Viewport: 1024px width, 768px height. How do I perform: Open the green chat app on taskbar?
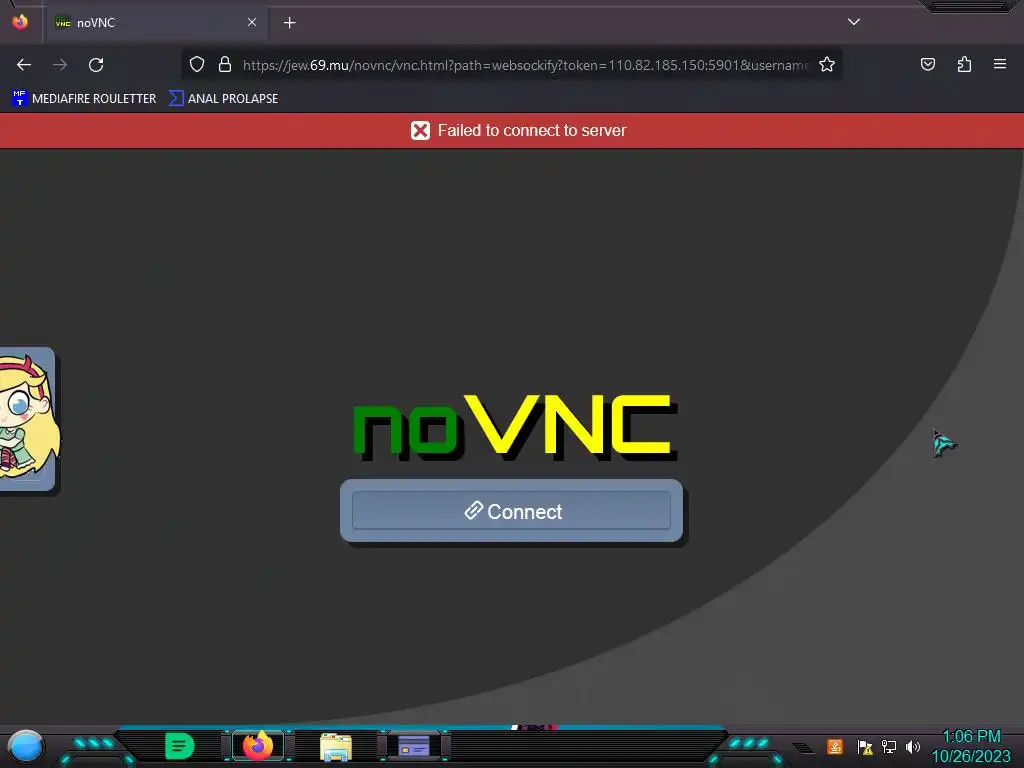coord(180,746)
